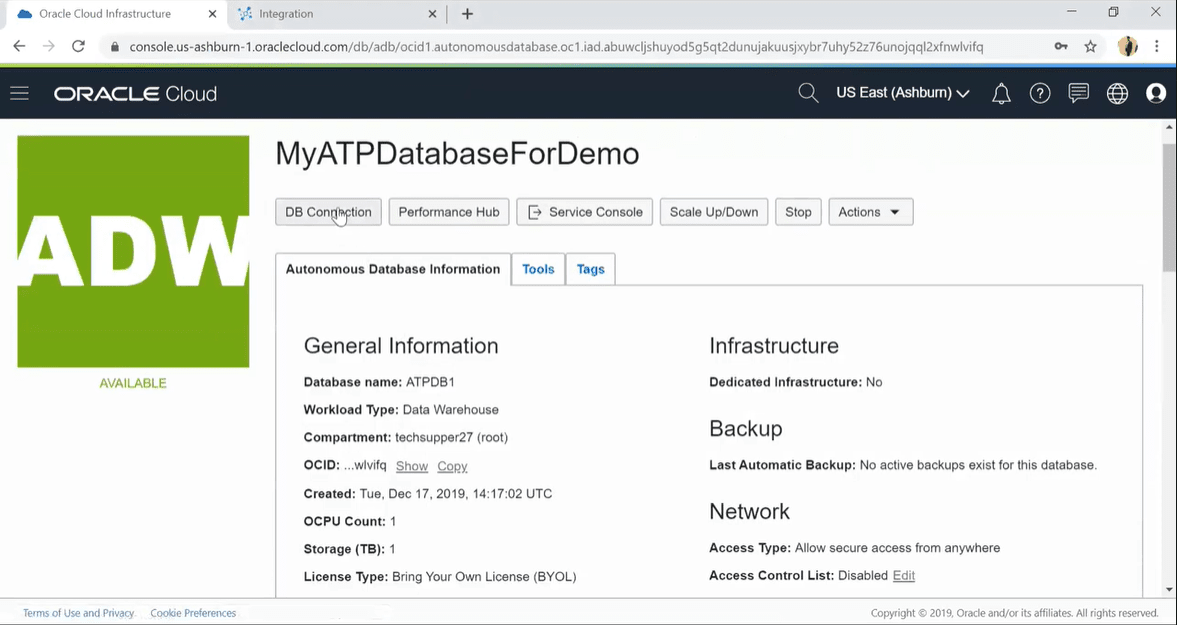Screen dimensions: 1177x625
Task: Switch to the Integration browser tab
Action: [x=336, y=14]
